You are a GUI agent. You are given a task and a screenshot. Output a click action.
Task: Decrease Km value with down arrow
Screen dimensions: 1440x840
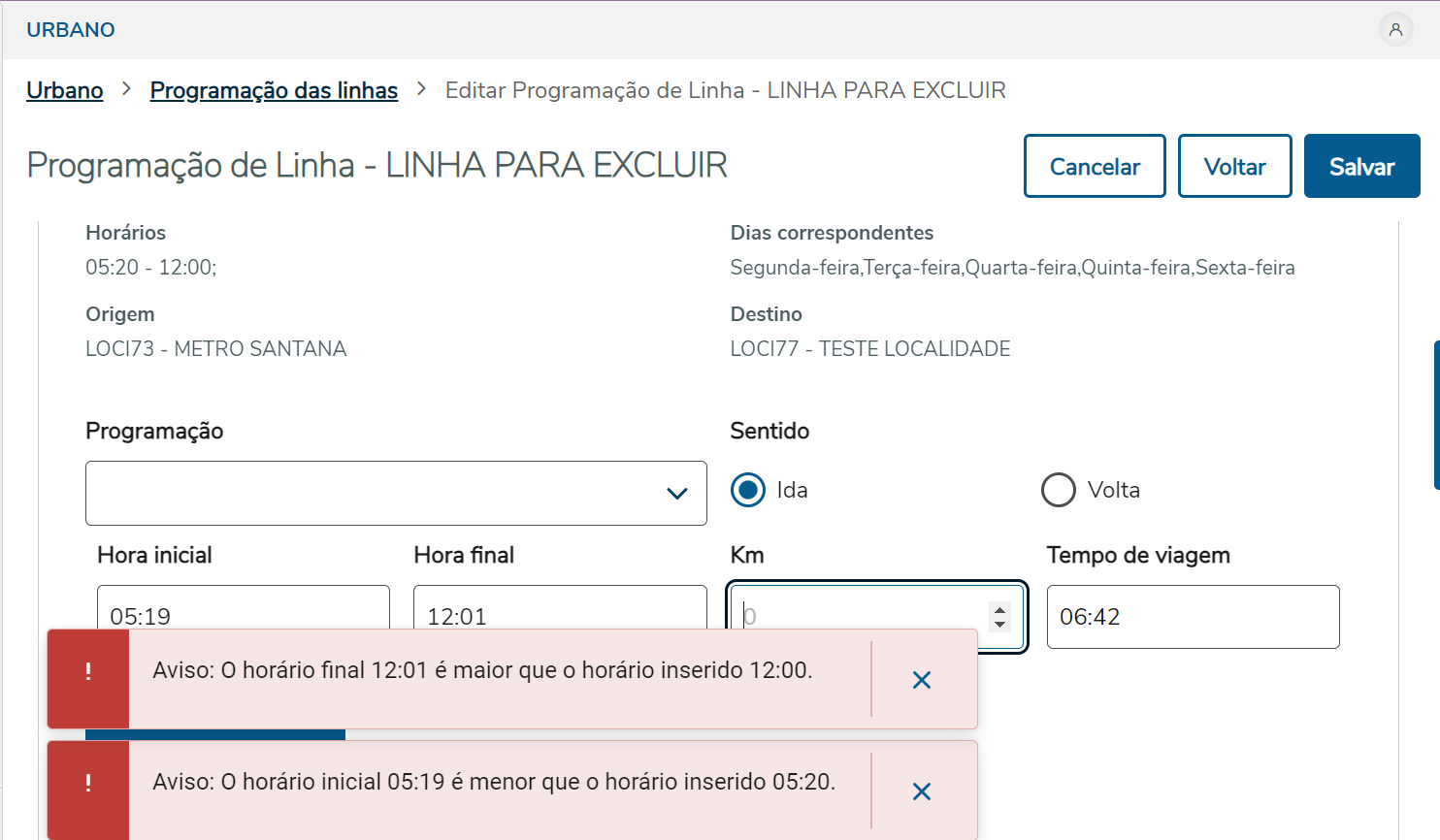pos(999,624)
